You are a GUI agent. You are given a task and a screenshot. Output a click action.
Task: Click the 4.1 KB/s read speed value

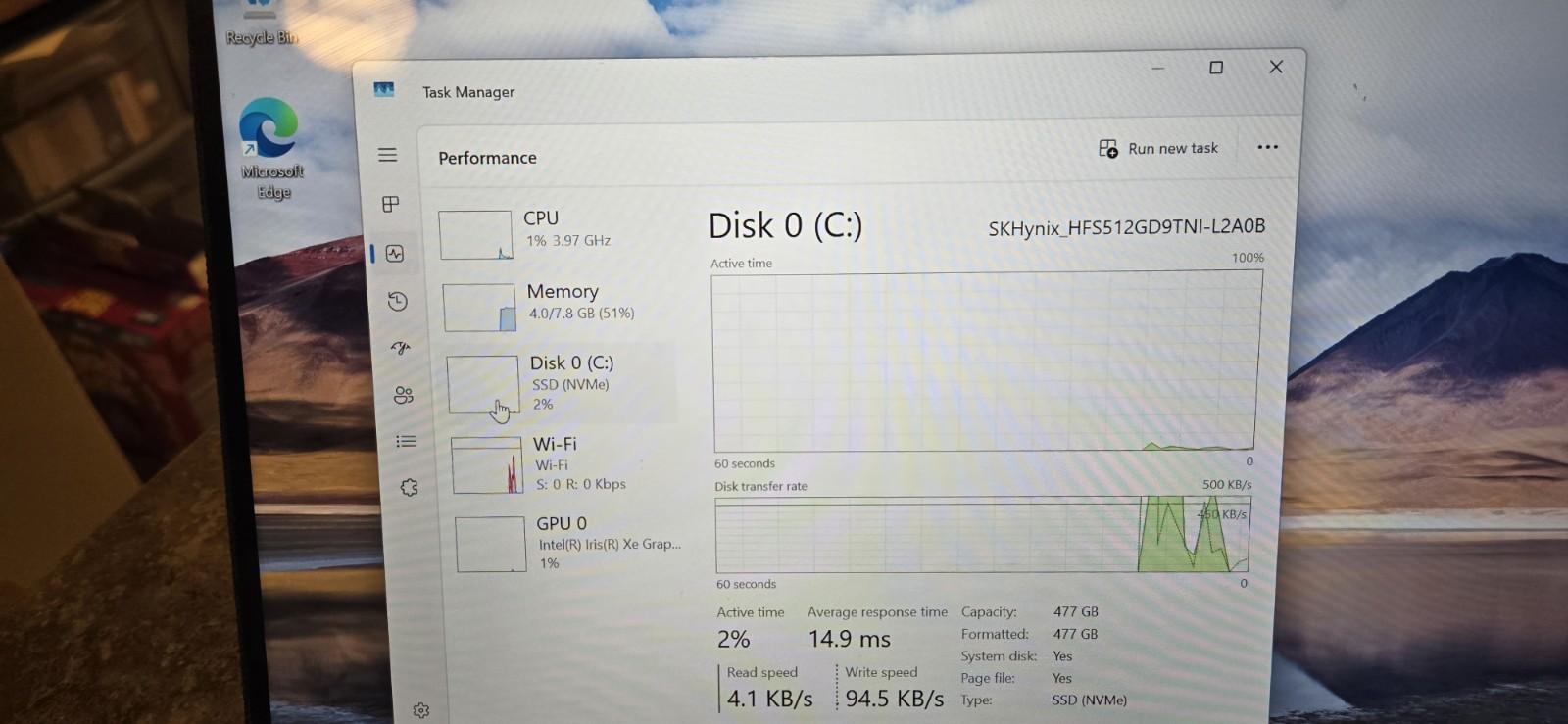pyautogui.click(x=769, y=699)
